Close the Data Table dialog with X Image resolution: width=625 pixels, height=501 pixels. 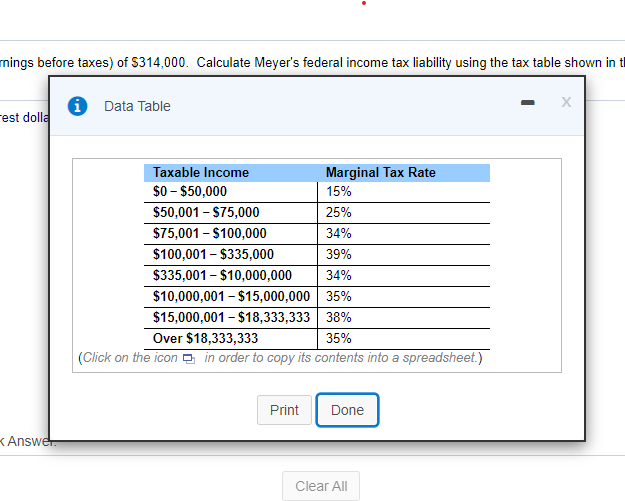566,102
